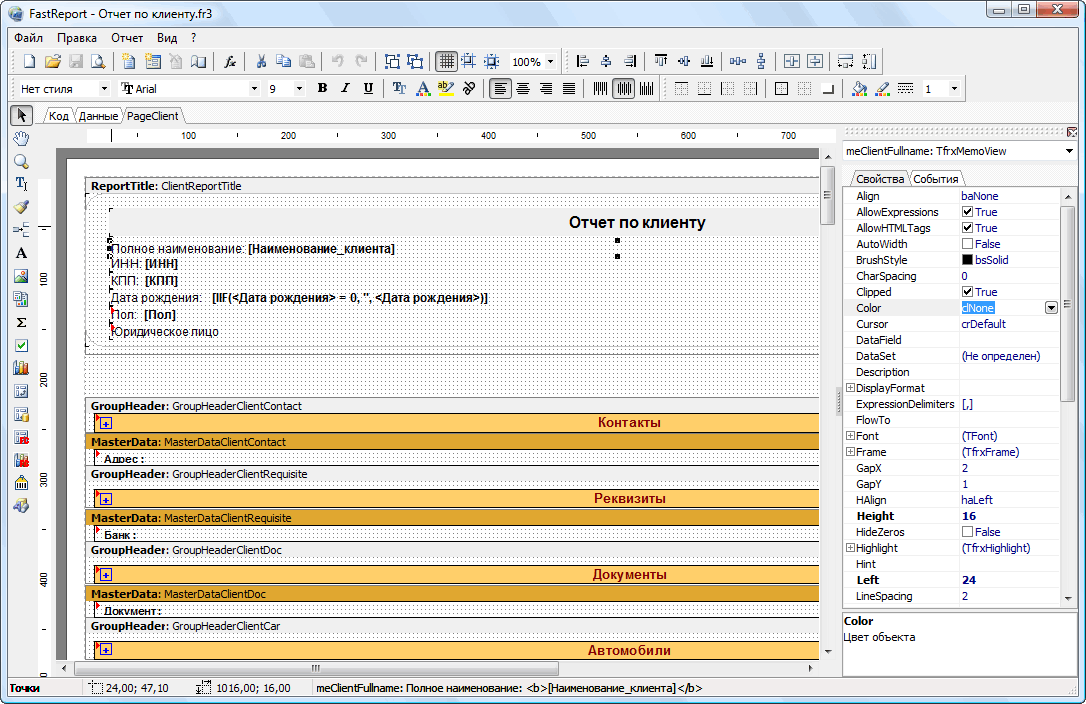The height and width of the screenshot is (704, 1086).
Task: Open the object selector meClientFullname dropdown
Action: pos(1069,151)
